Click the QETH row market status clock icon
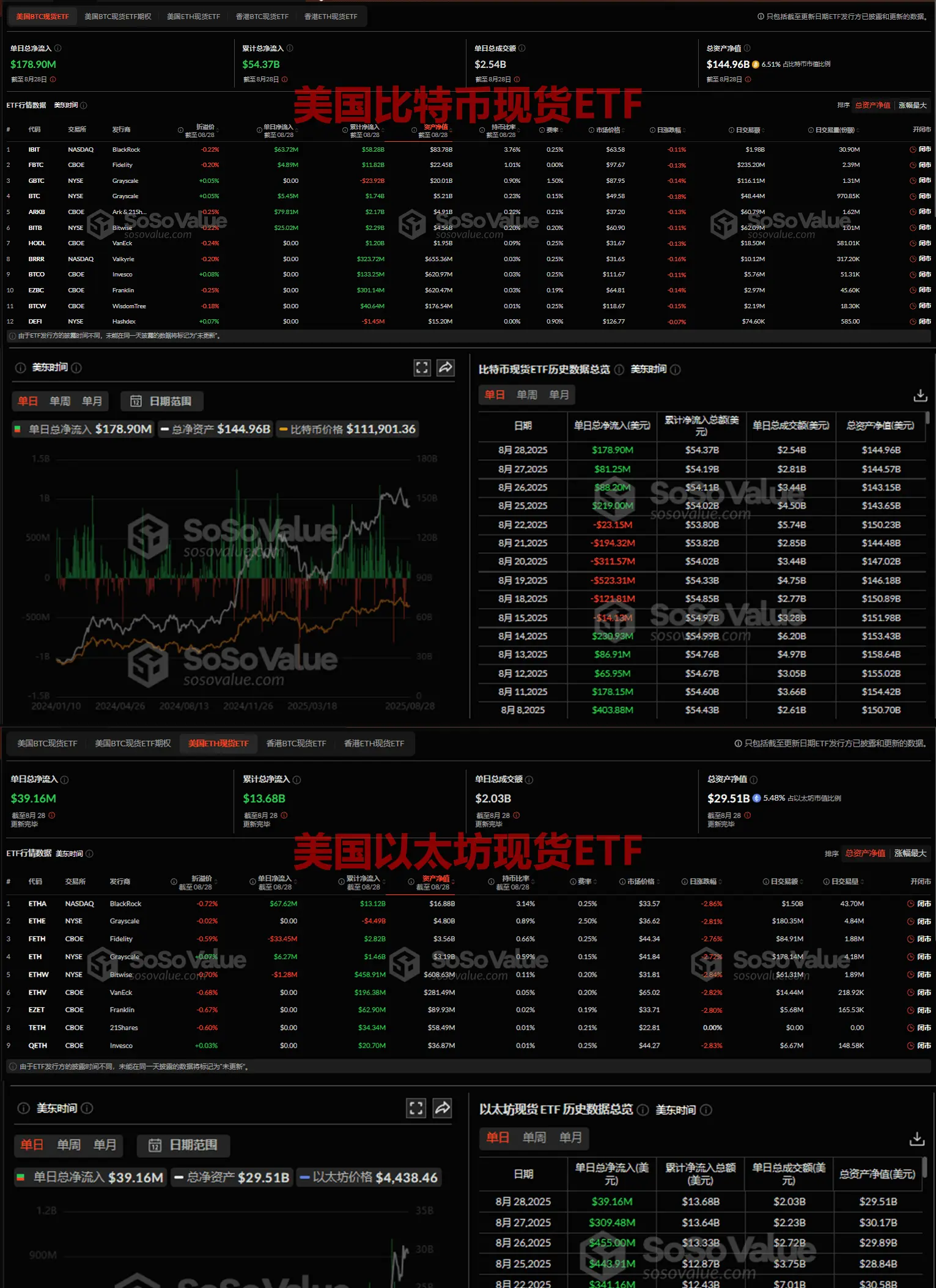936x1288 pixels. [x=911, y=1046]
